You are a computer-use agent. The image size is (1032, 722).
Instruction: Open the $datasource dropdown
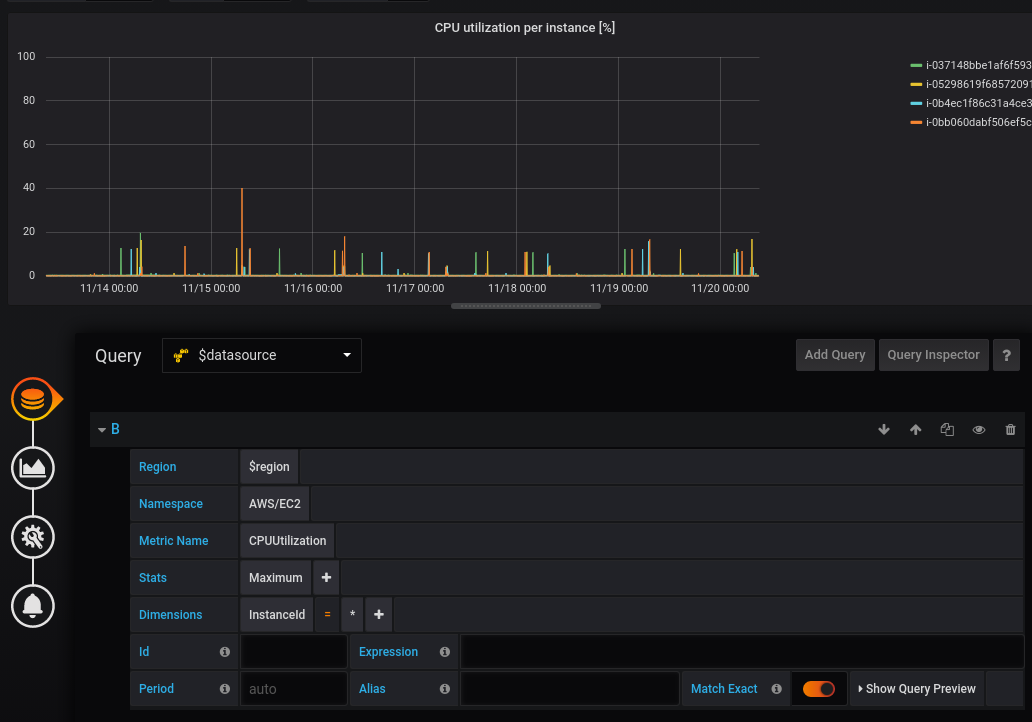pos(261,355)
